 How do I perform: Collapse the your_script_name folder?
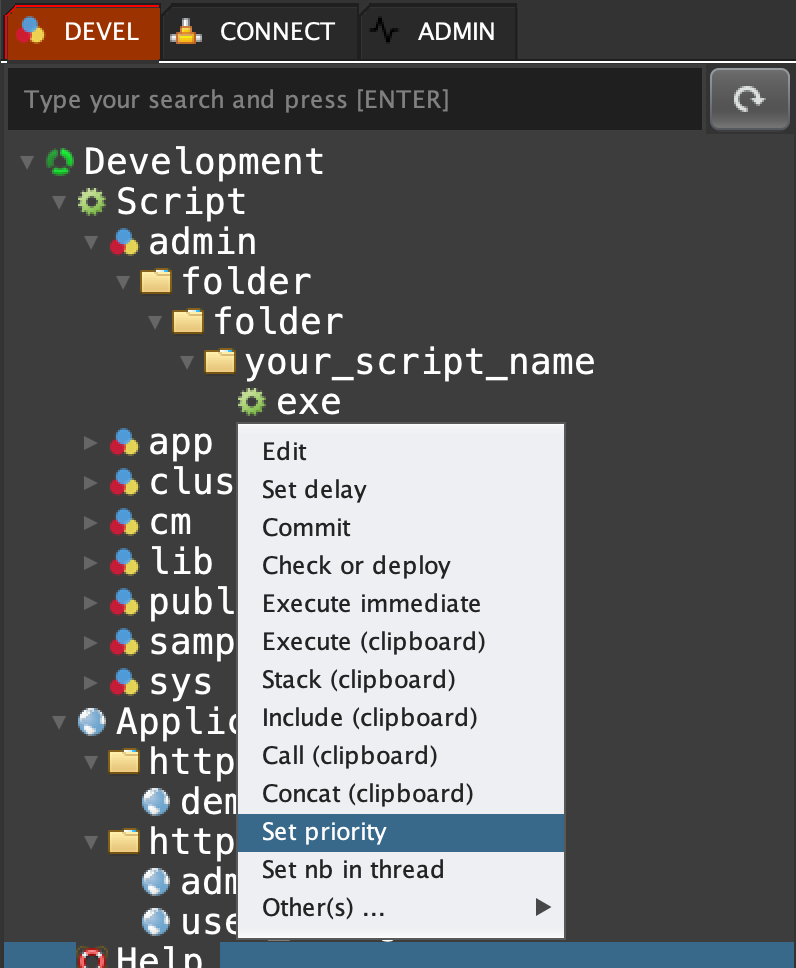[x=187, y=362]
